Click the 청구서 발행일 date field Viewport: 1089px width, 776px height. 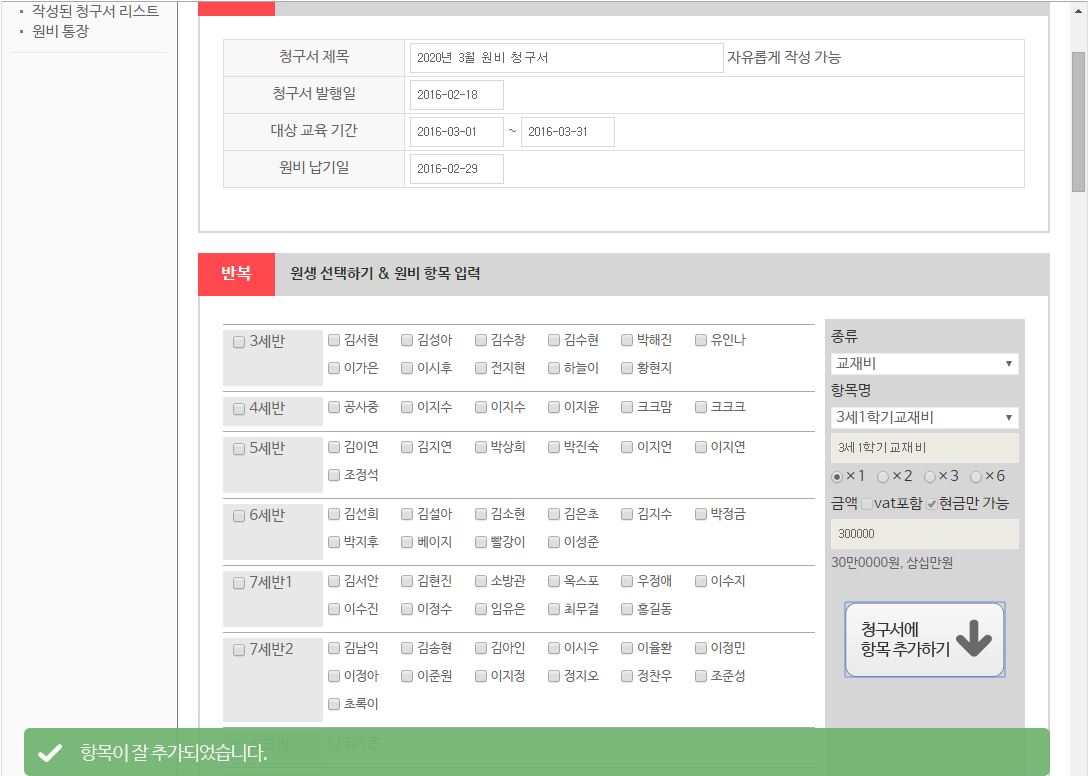[x=456, y=95]
